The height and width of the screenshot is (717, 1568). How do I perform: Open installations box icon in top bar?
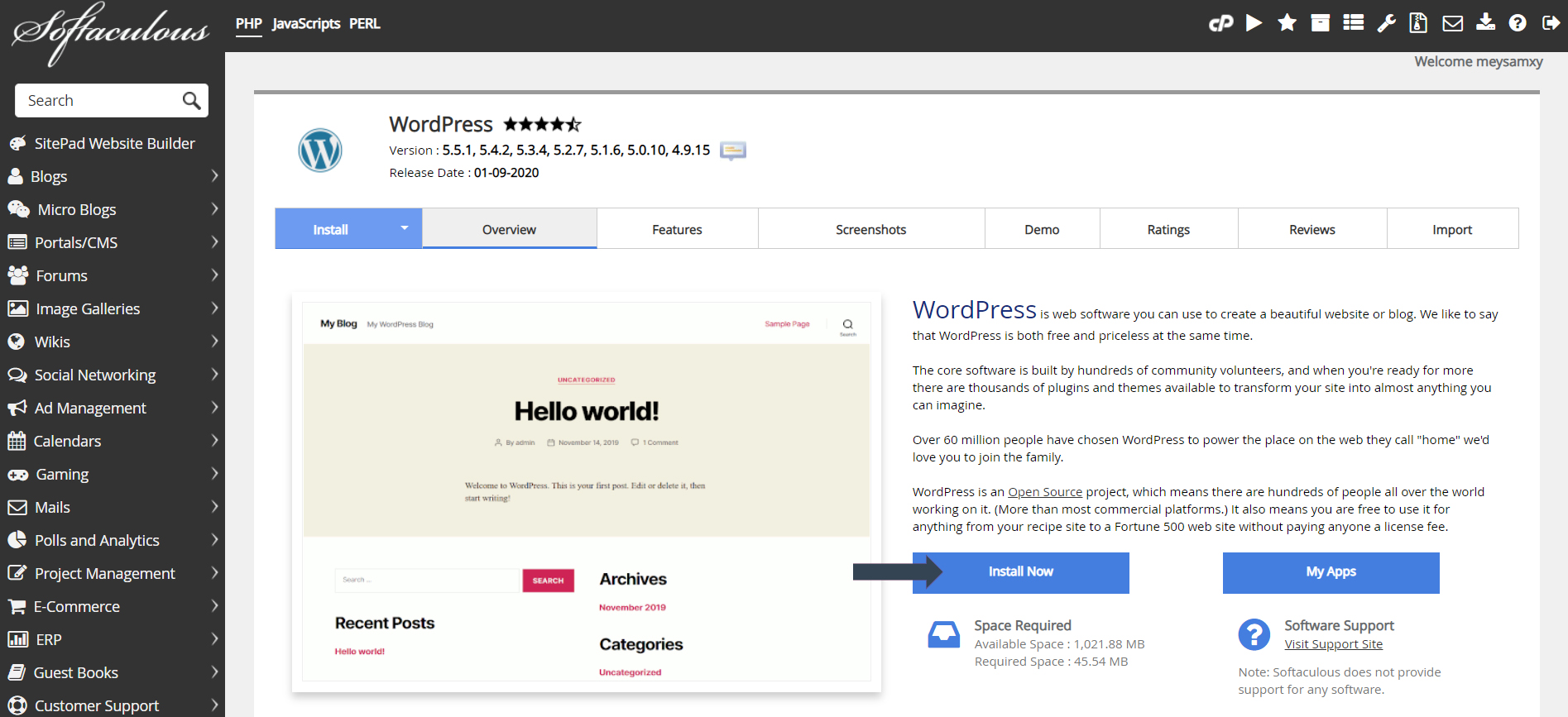pyautogui.click(x=1321, y=23)
